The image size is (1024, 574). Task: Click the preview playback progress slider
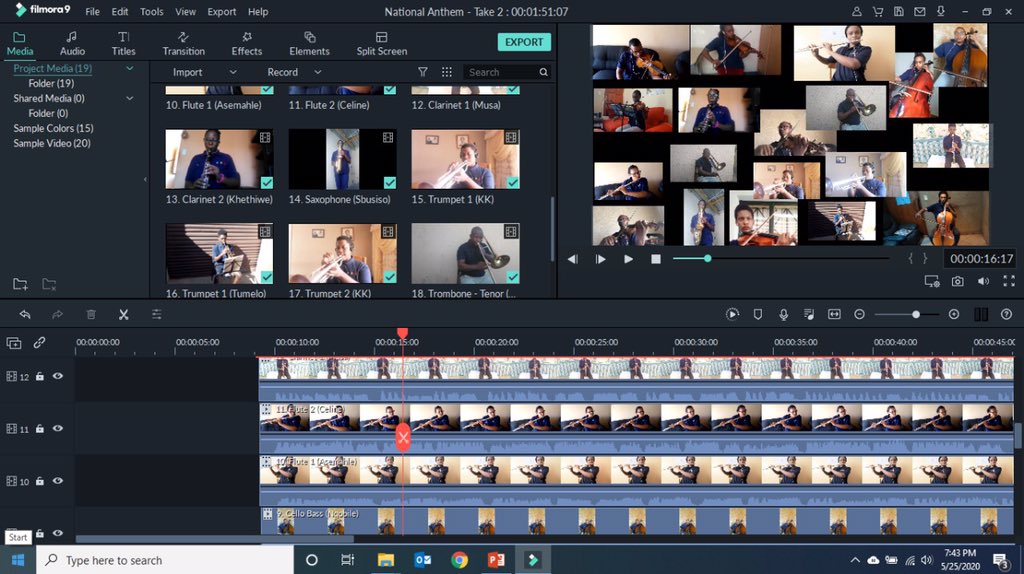781,259
